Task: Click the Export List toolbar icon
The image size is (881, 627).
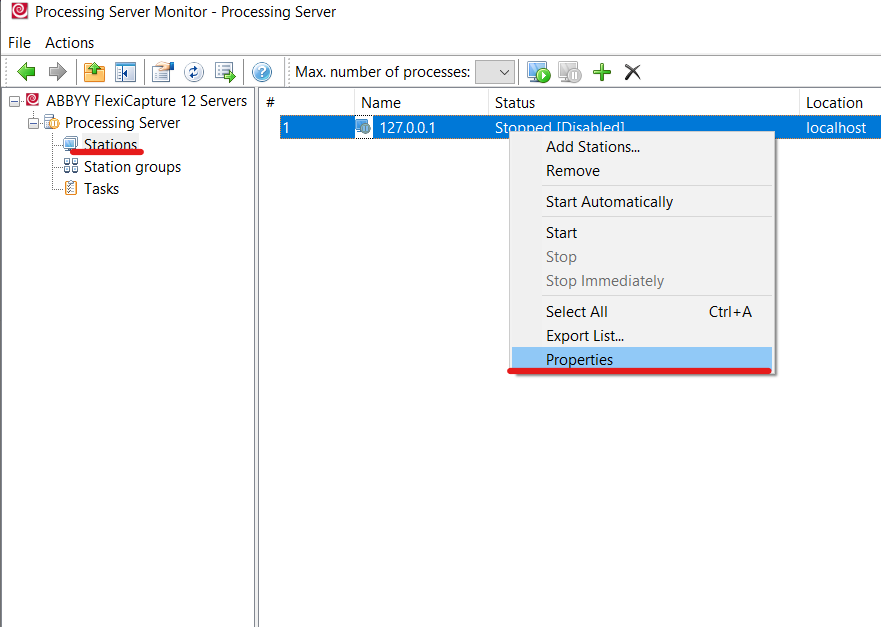Action: (225, 72)
